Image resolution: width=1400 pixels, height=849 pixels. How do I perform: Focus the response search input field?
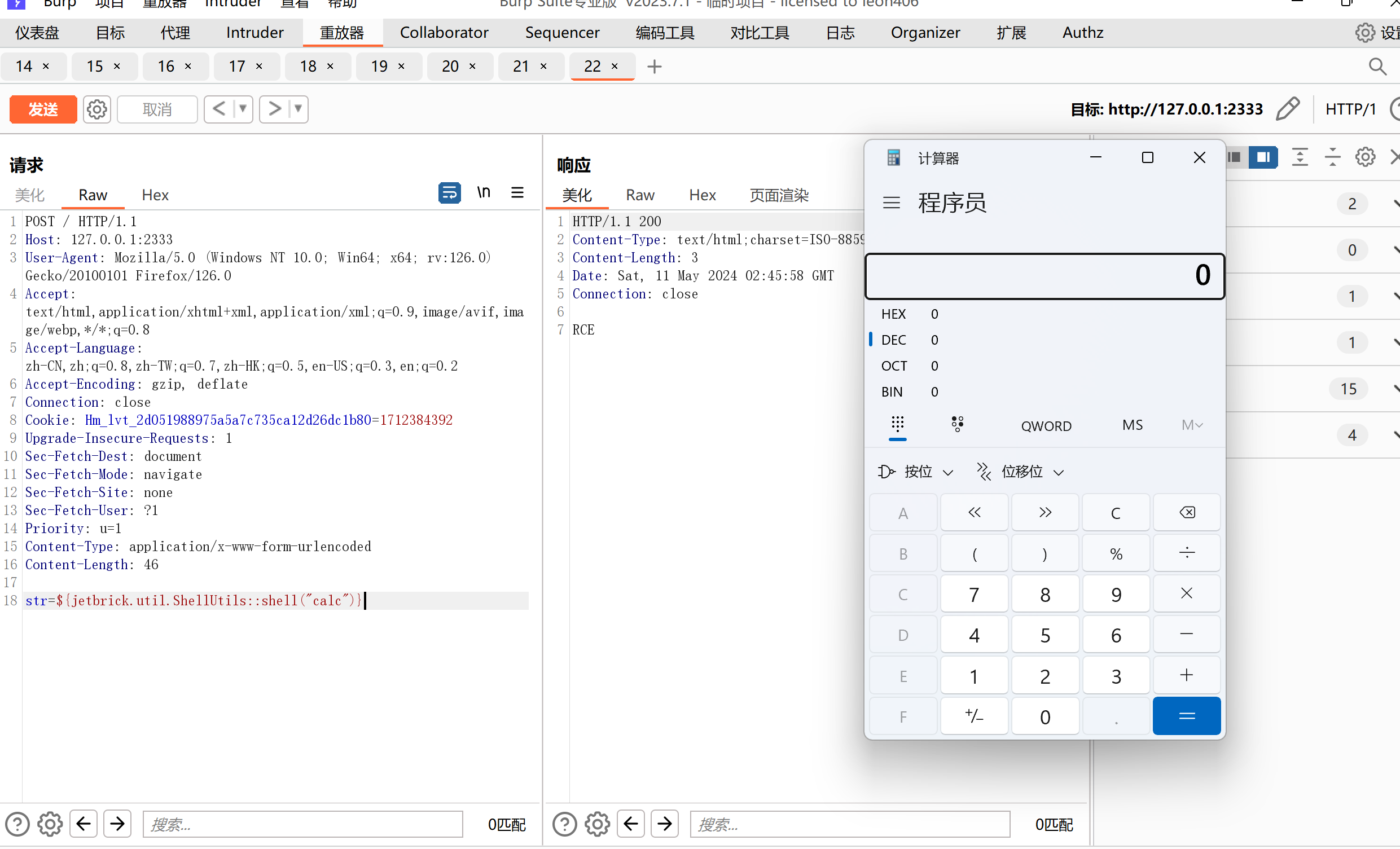(x=850, y=824)
